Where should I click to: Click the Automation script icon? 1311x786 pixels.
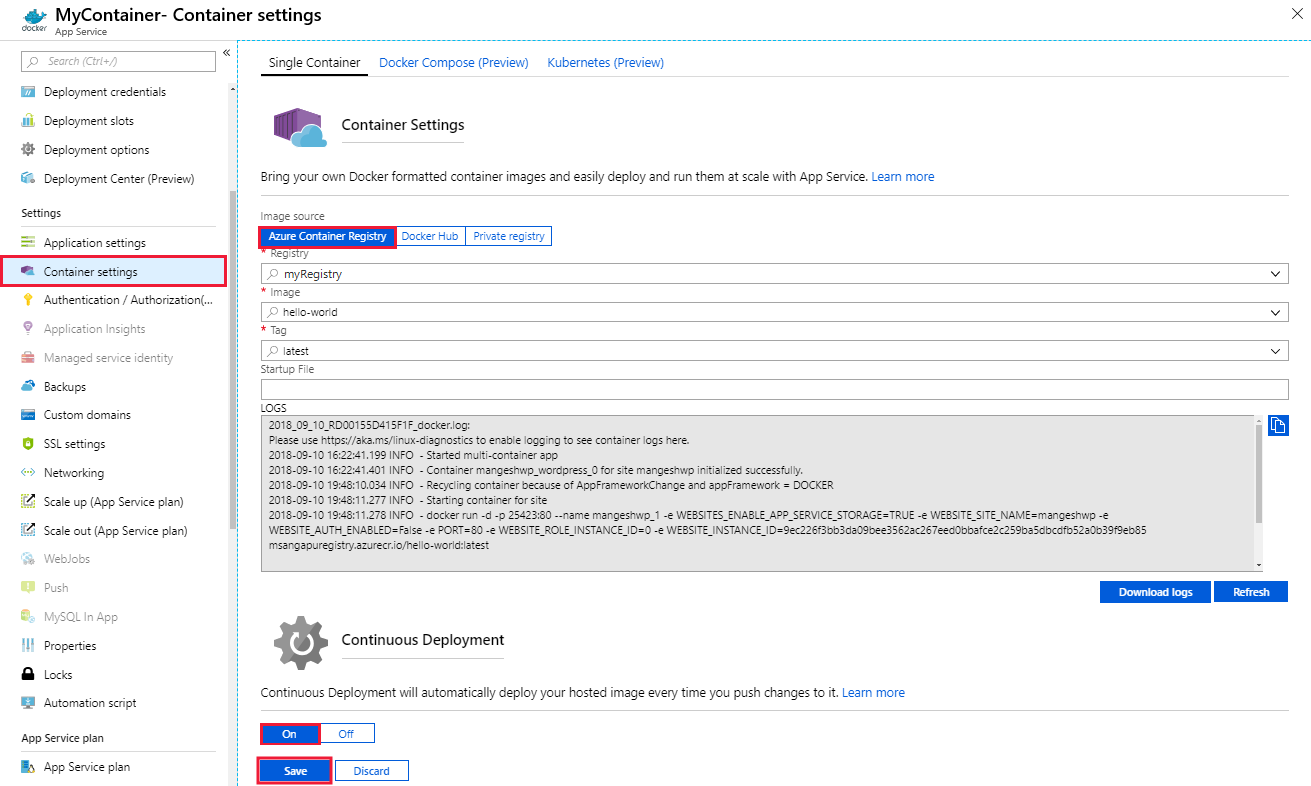[28, 703]
